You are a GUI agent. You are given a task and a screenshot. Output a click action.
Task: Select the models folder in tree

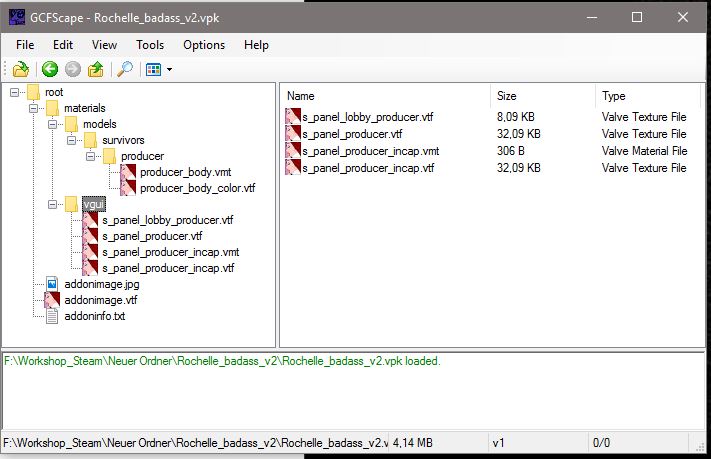pos(100,124)
